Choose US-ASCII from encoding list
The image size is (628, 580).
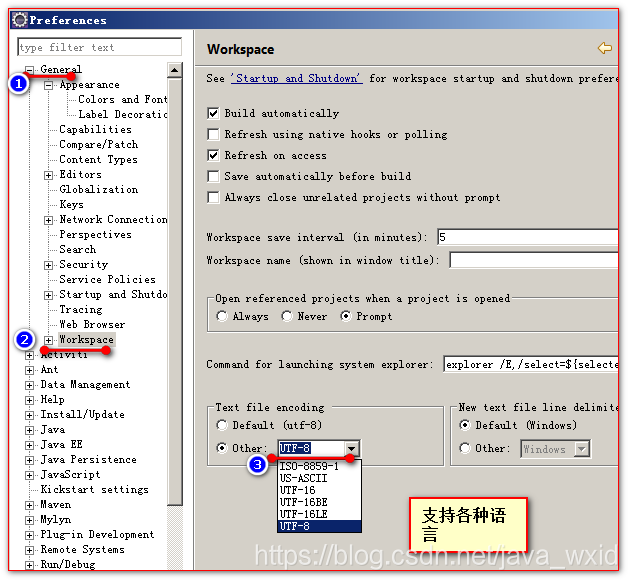pos(319,478)
